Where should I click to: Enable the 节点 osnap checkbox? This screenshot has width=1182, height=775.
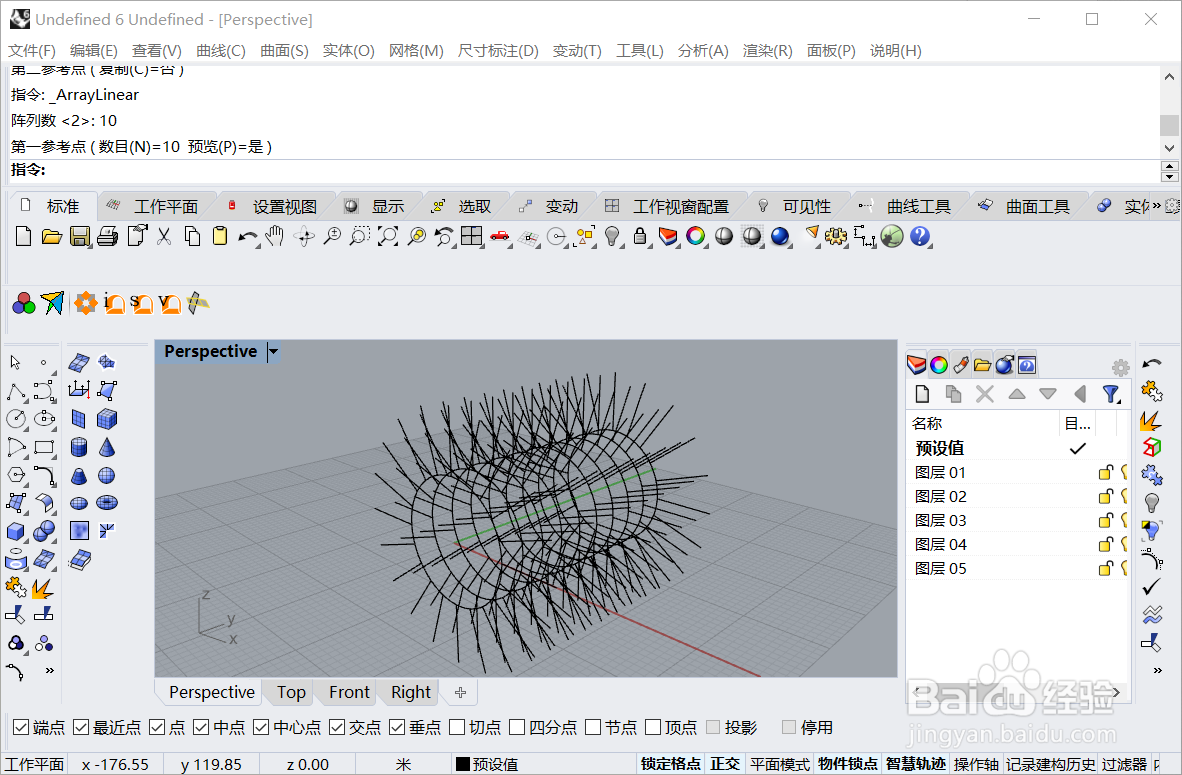point(593,728)
